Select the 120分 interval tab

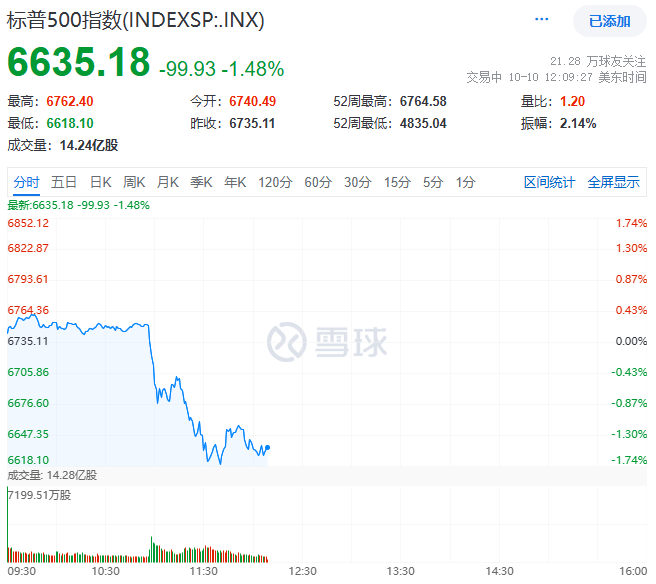click(x=274, y=182)
